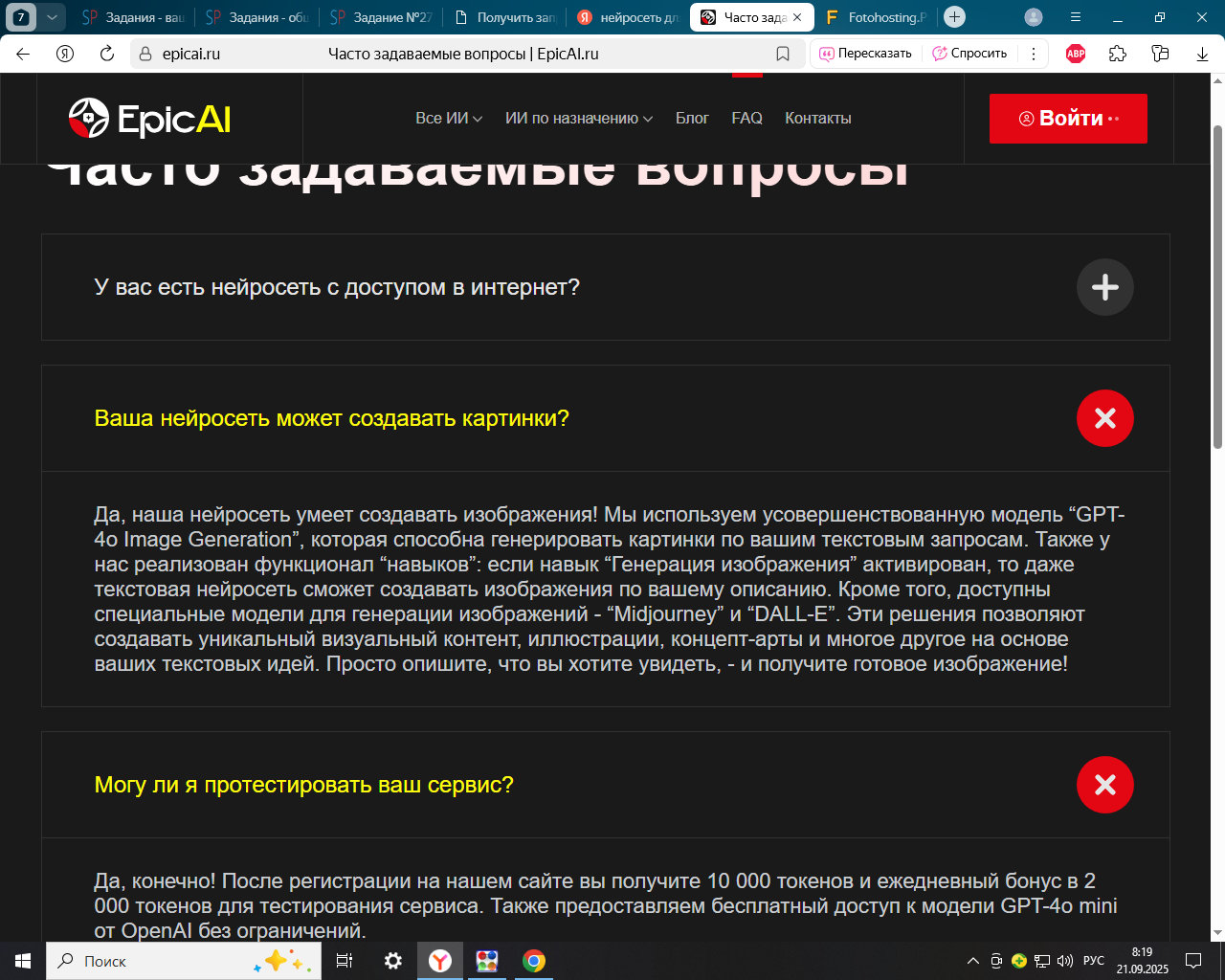Show hidden system tray icons

click(x=973, y=961)
